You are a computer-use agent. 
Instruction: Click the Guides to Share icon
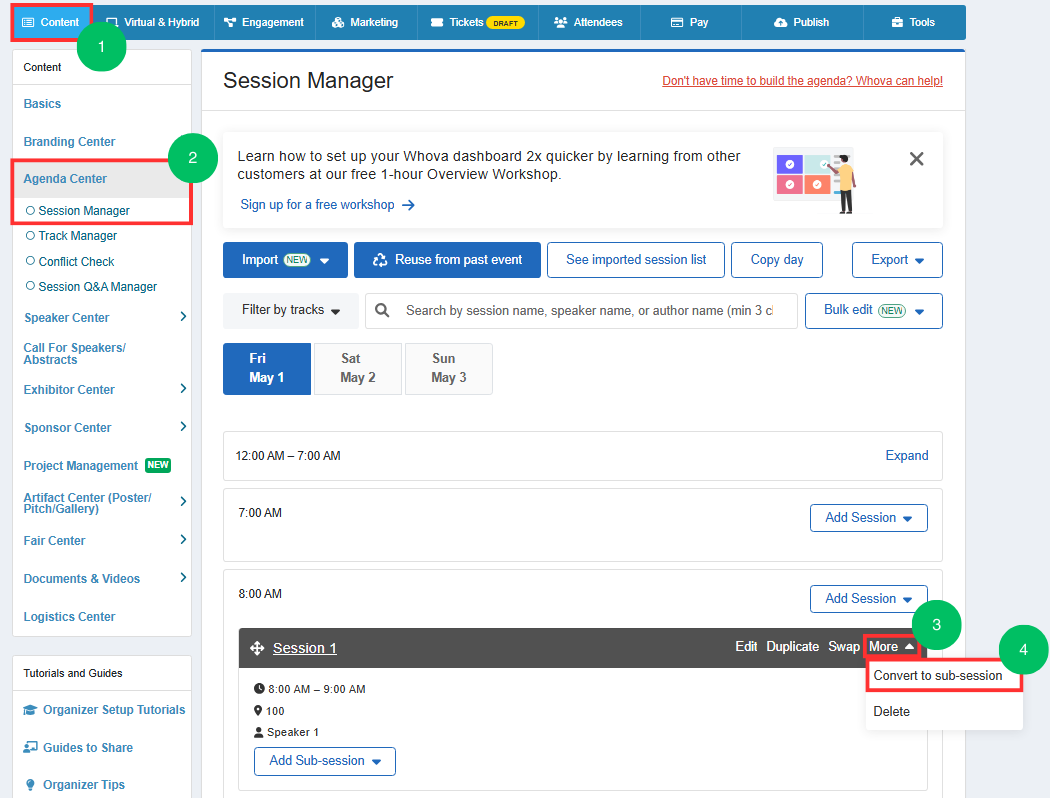(30, 747)
